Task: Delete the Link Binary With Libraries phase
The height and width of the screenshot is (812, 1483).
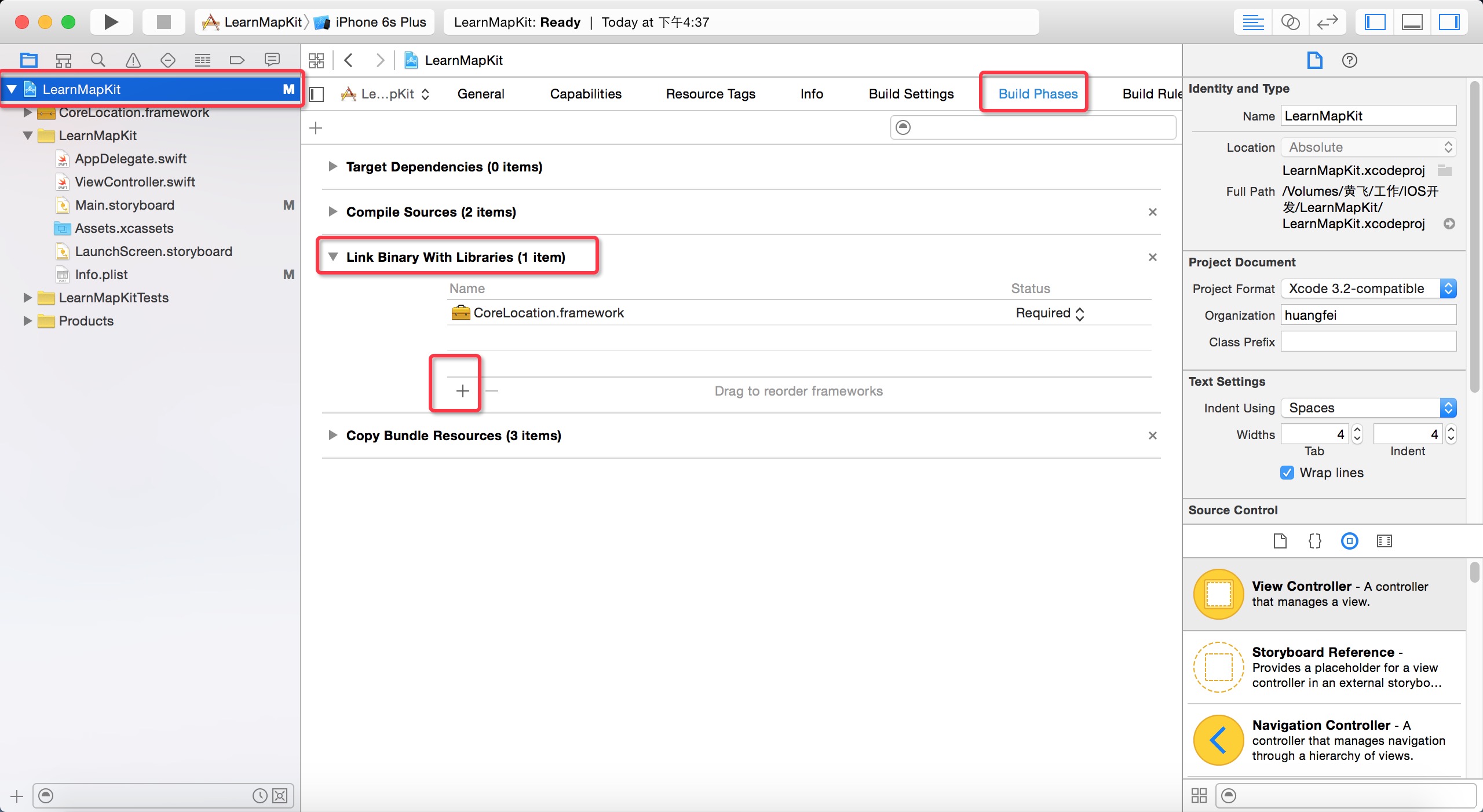Action: 1153,257
